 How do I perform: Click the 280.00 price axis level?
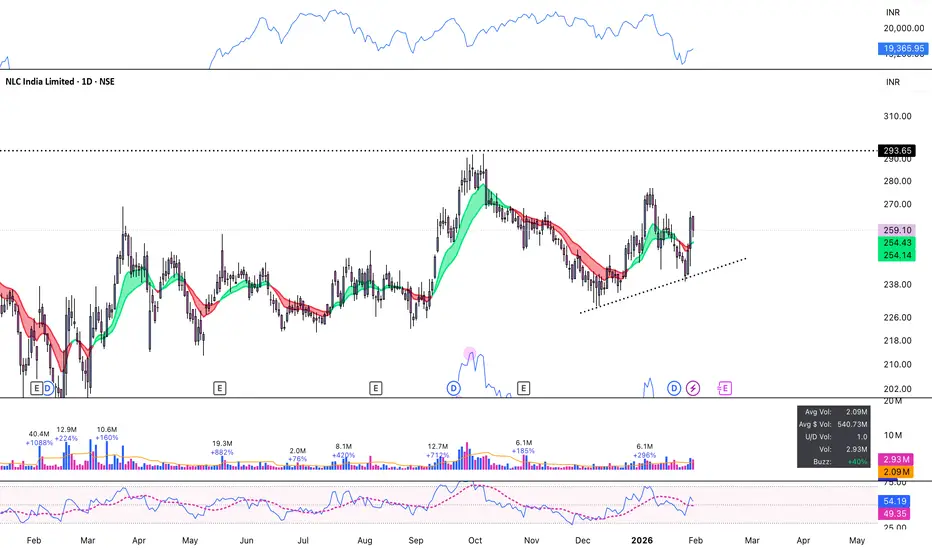pyautogui.click(x=897, y=181)
